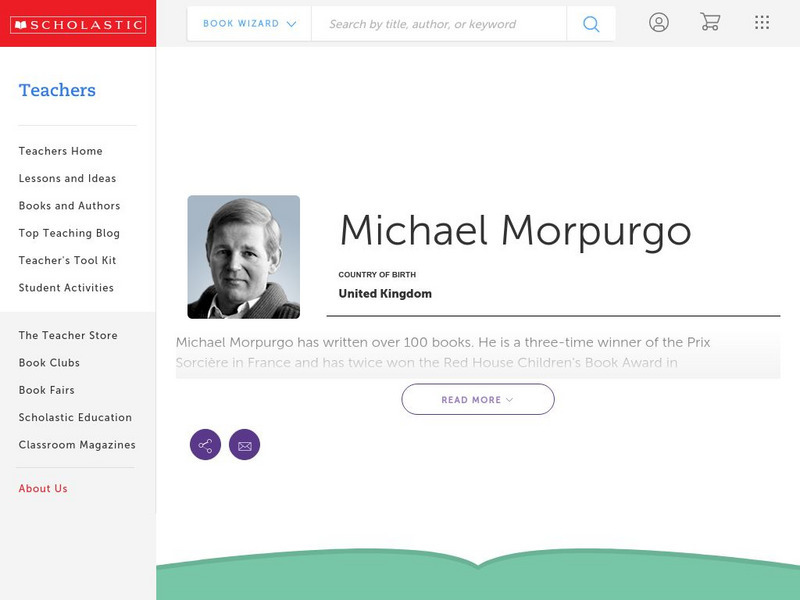The width and height of the screenshot is (800, 600).
Task: Open Classroom Magazines link
Action: click(77, 445)
